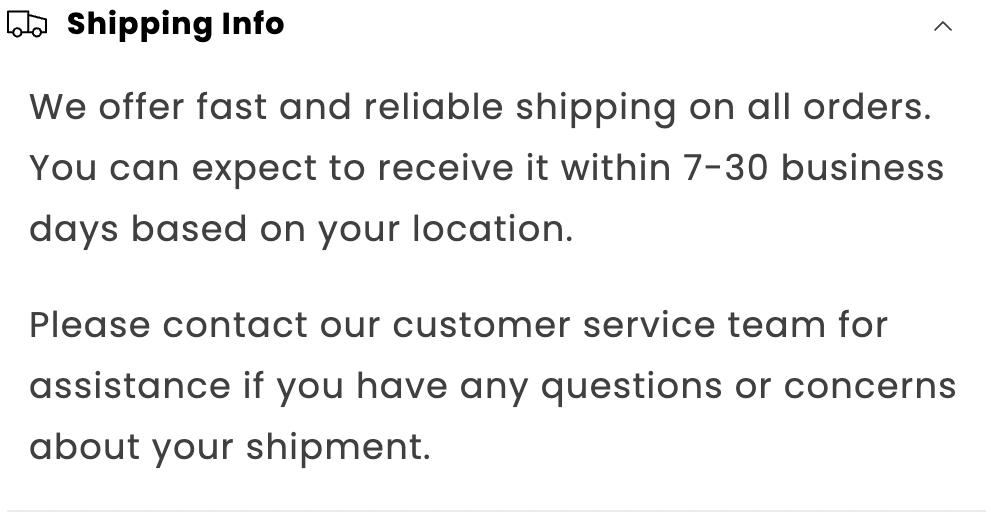The height and width of the screenshot is (514, 996).
Task: Click the '7-30' delivery time text
Action: [726, 168]
